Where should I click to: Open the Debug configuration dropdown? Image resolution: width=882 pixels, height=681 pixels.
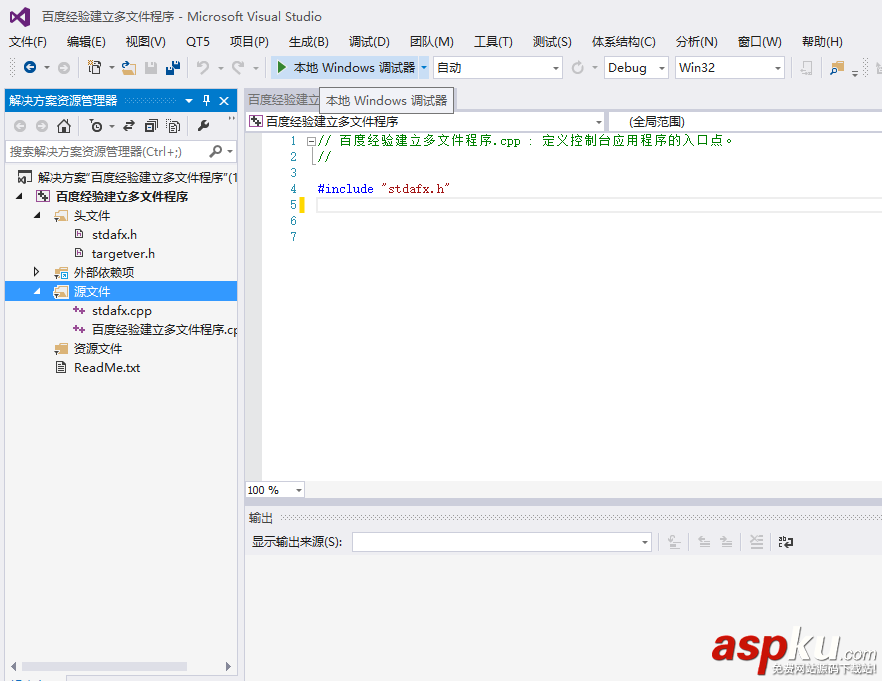(x=636, y=68)
